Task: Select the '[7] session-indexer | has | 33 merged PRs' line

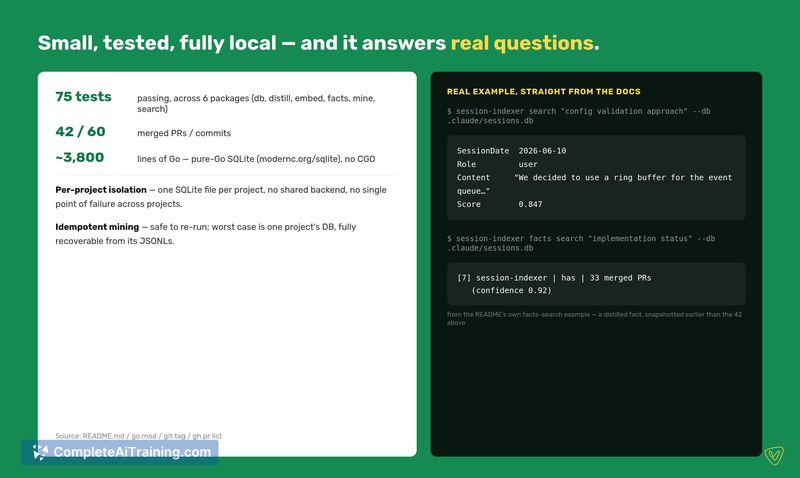Action: click(554, 278)
